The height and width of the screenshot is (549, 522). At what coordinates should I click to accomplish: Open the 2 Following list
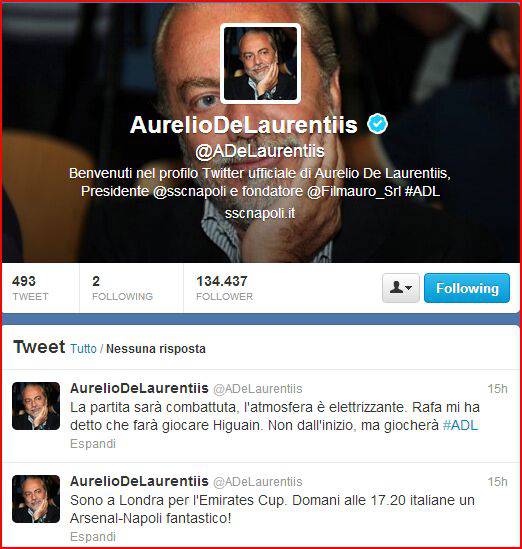click(x=122, y=288)
